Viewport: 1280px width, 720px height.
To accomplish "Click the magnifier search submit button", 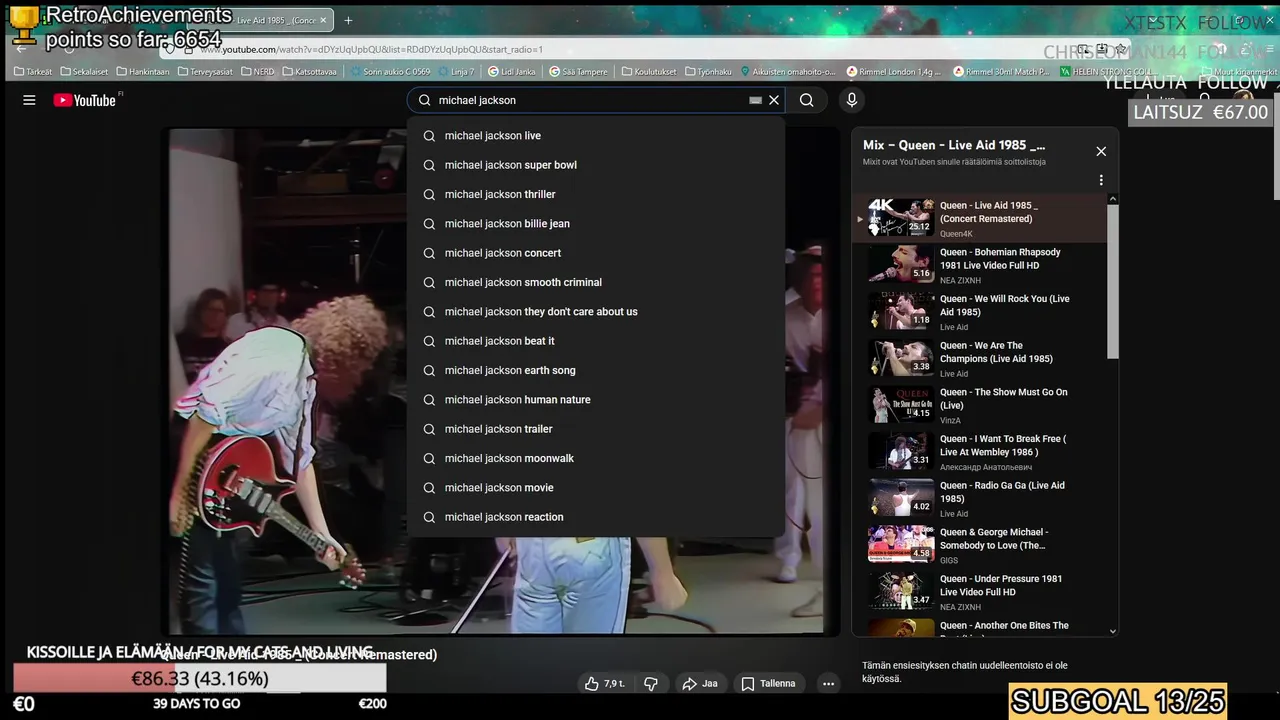I will [x=806, y=100].
